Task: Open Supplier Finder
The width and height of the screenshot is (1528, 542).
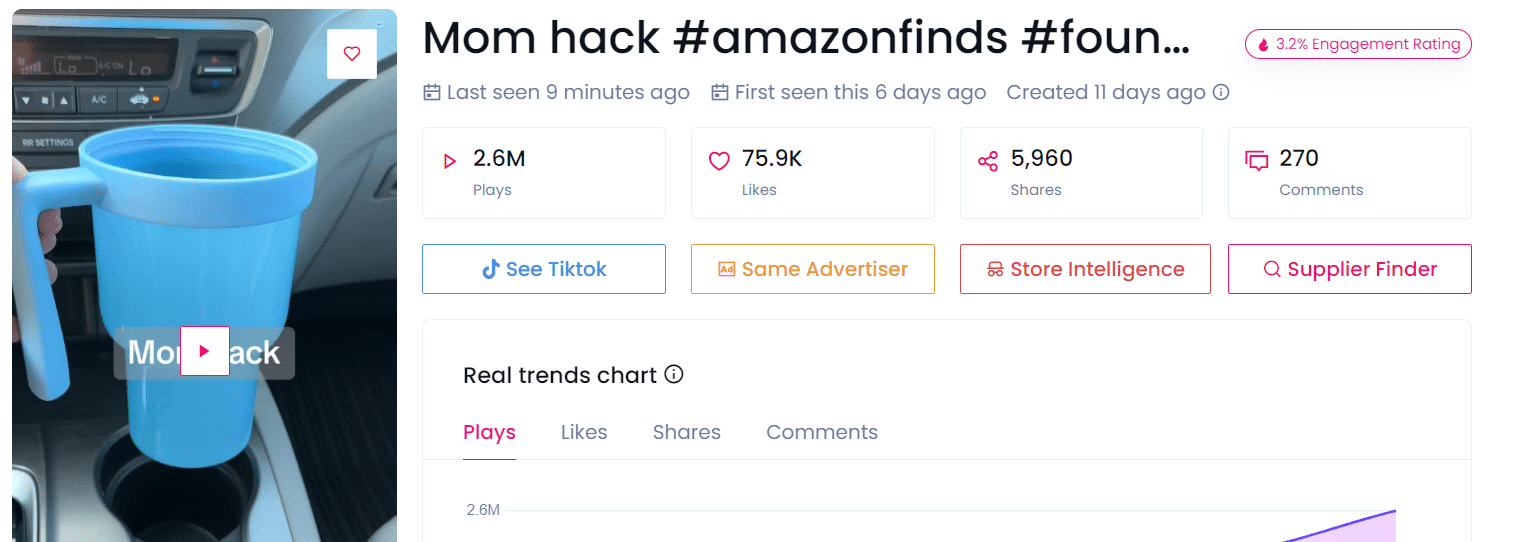Action: click(1349, 269)
